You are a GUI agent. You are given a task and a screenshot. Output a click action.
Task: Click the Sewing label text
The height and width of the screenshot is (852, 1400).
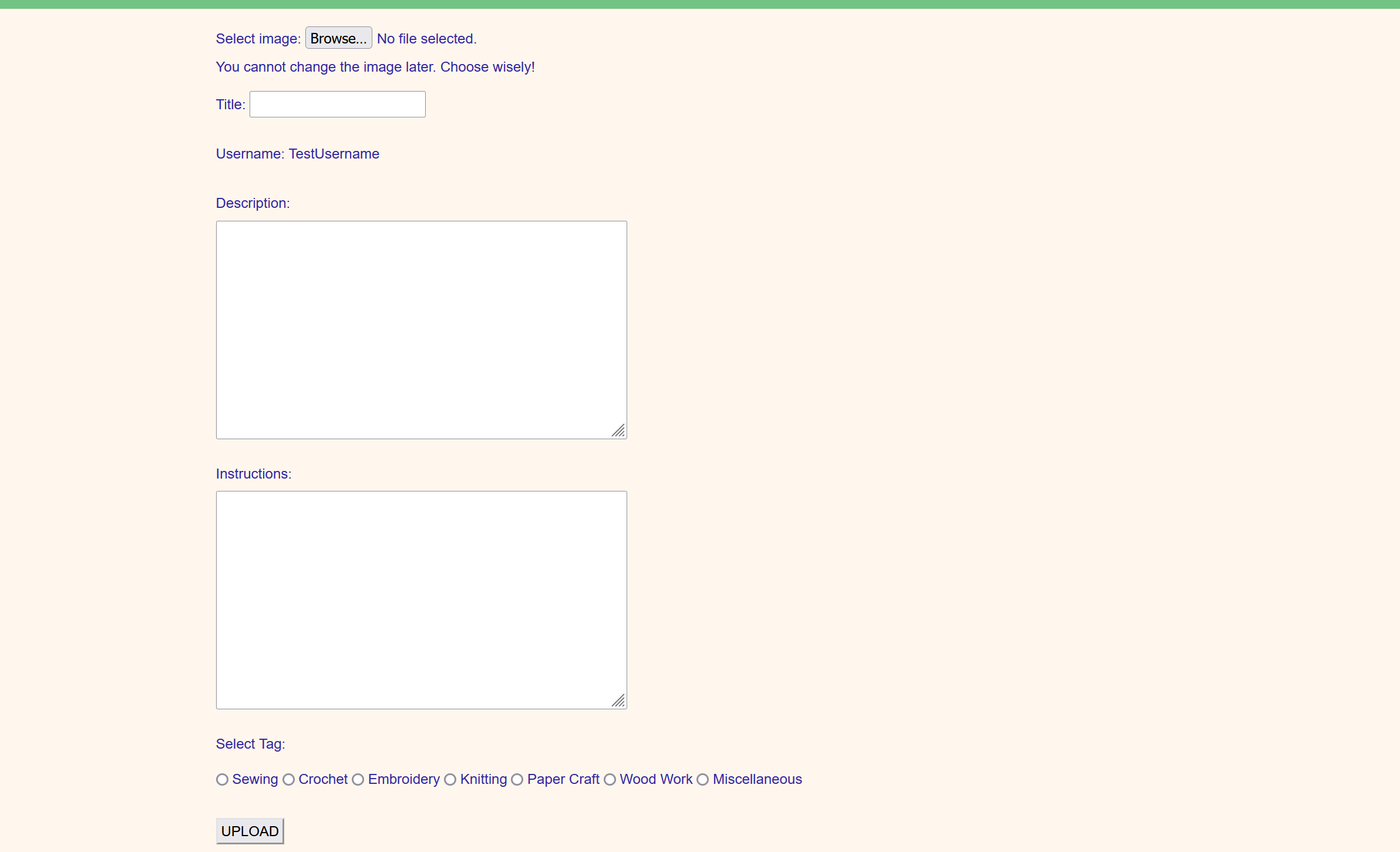pos(255,779)
